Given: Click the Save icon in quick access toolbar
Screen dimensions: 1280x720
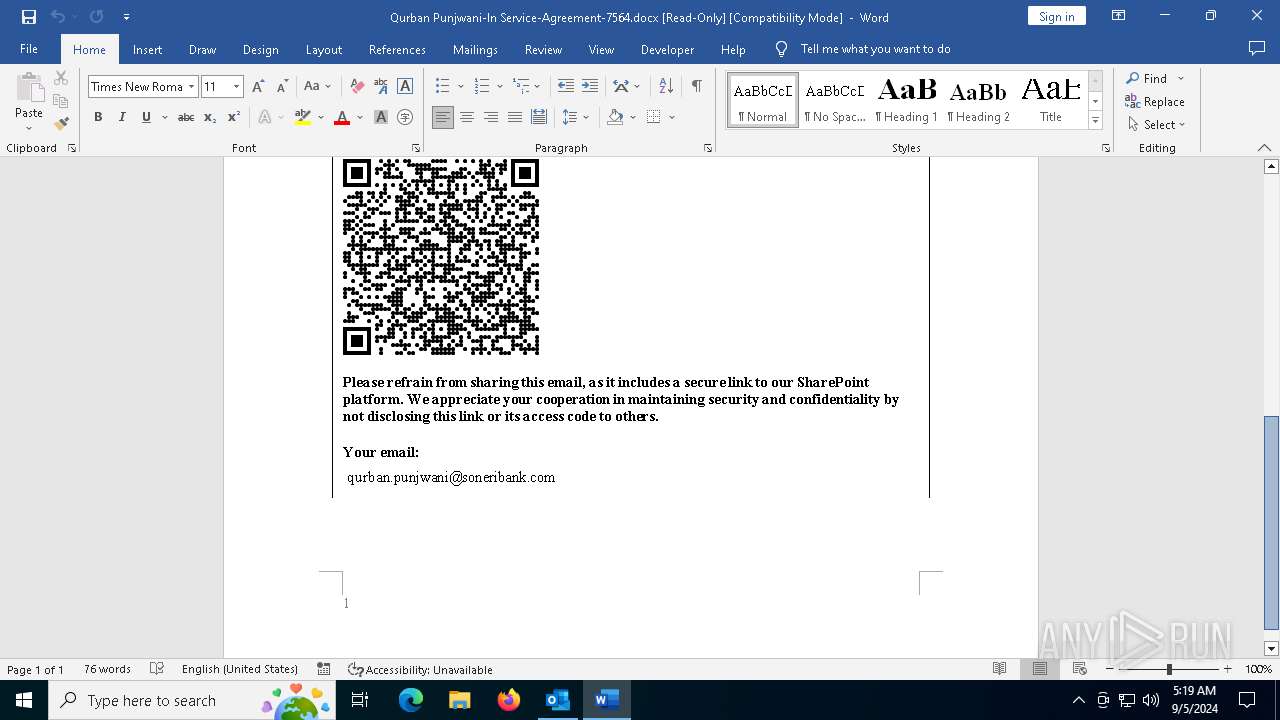Looking at the screenshot, I should (x=29, y=17).
